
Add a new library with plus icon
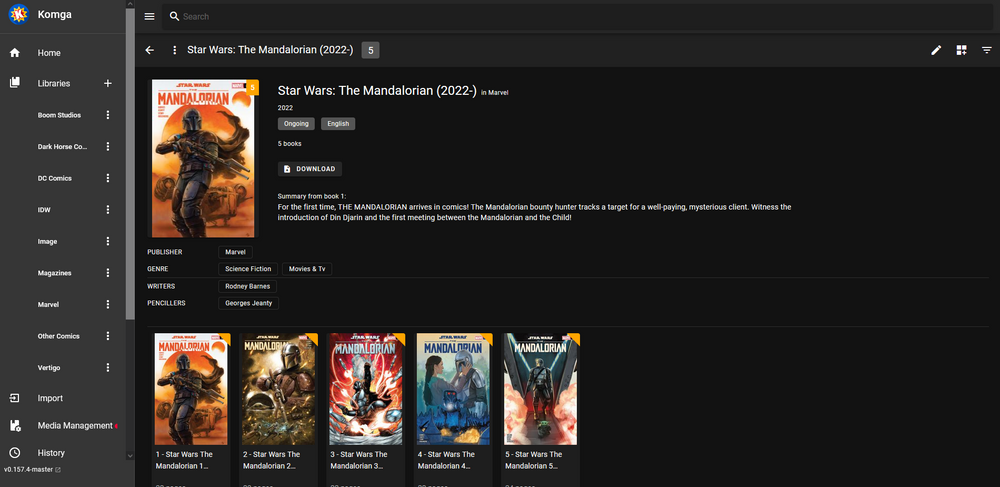[108, 83]
